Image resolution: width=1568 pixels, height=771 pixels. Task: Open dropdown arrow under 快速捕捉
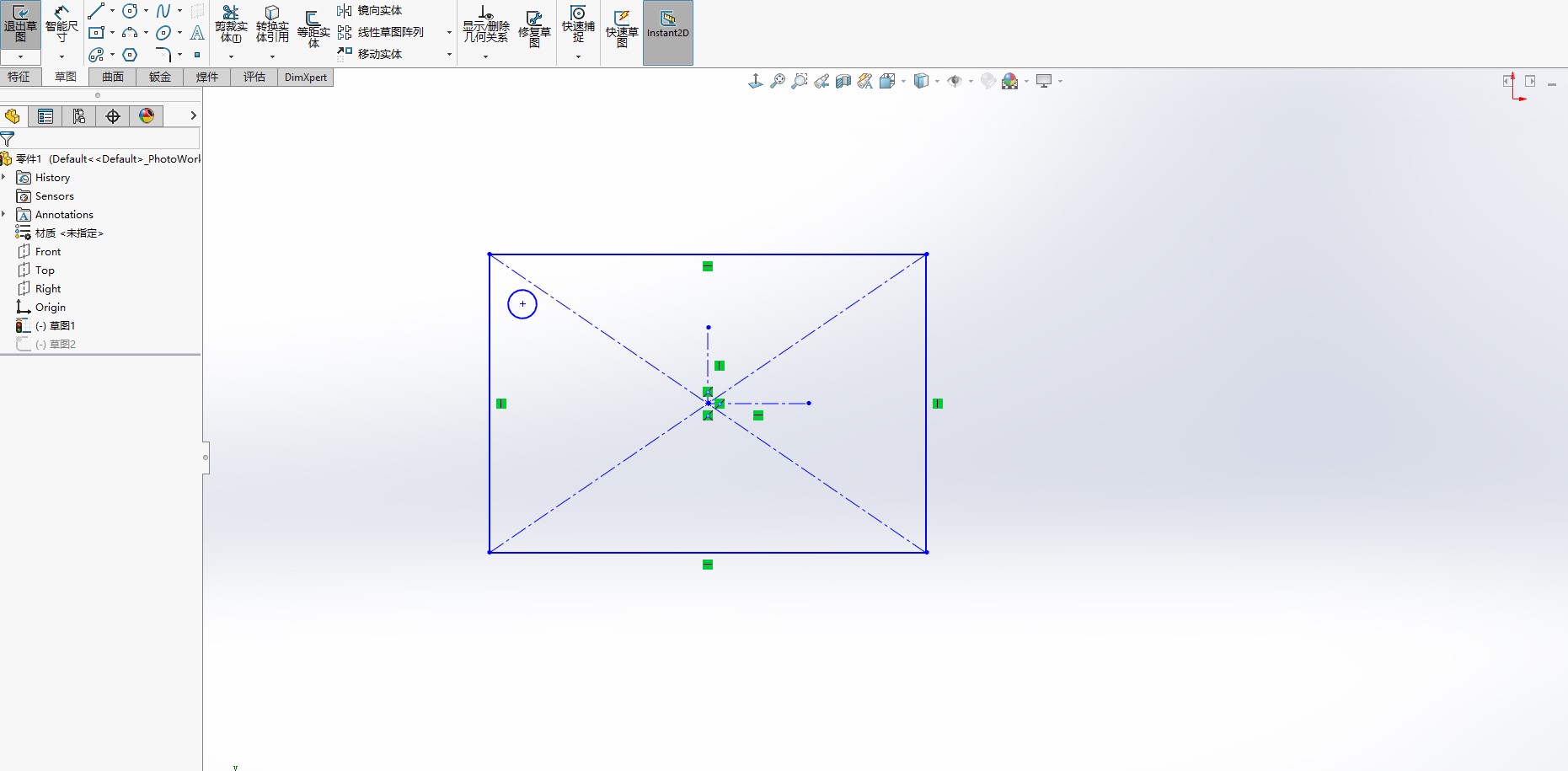(x=578, y=57)
